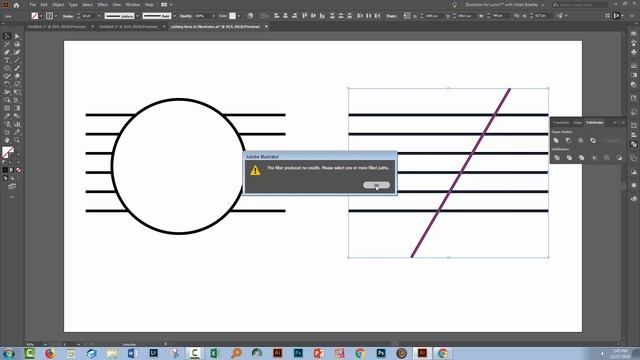Click the Expand button in Pathfinder
640x360 pixels.
tap(613, 140)
